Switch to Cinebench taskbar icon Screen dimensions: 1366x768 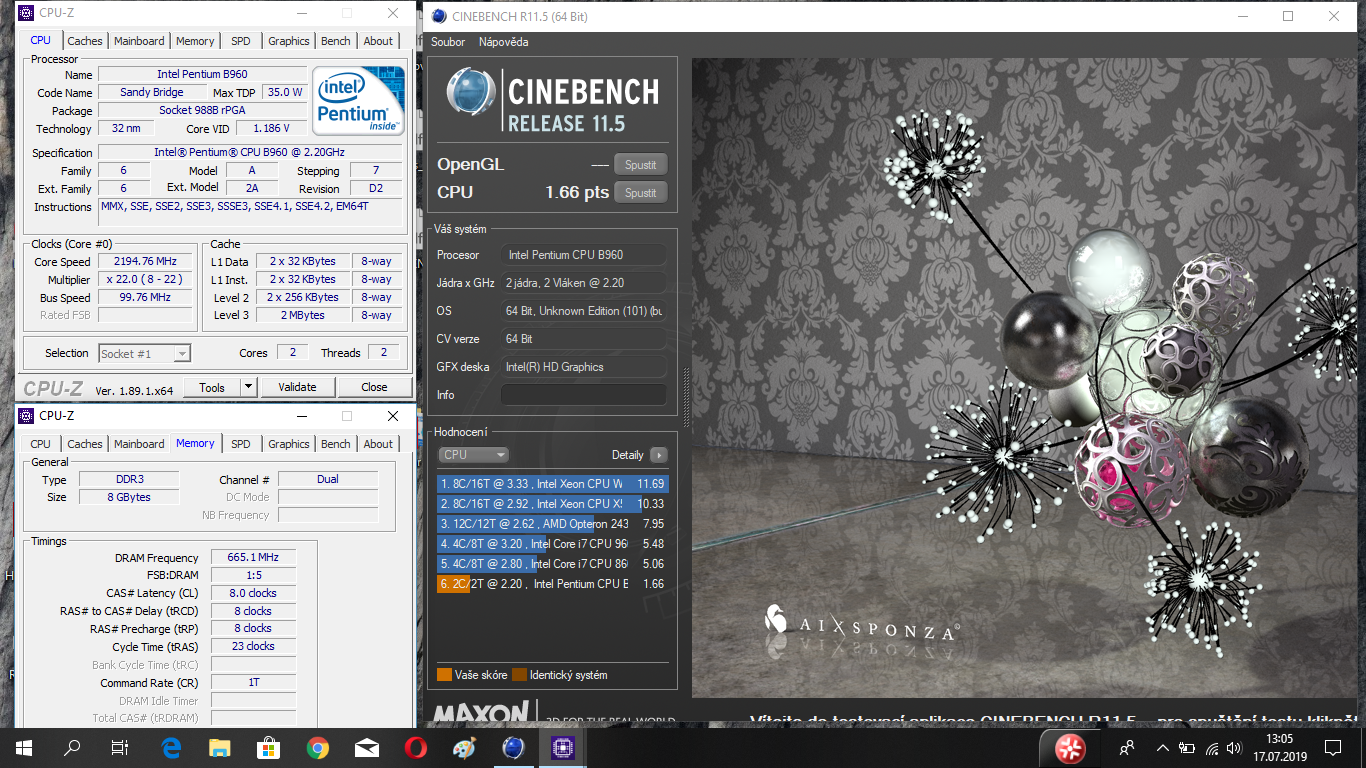tap(514, 747)
